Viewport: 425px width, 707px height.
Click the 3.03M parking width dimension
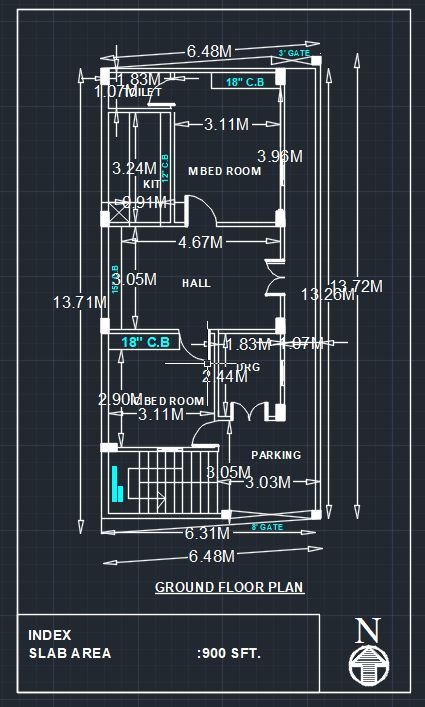268,482
